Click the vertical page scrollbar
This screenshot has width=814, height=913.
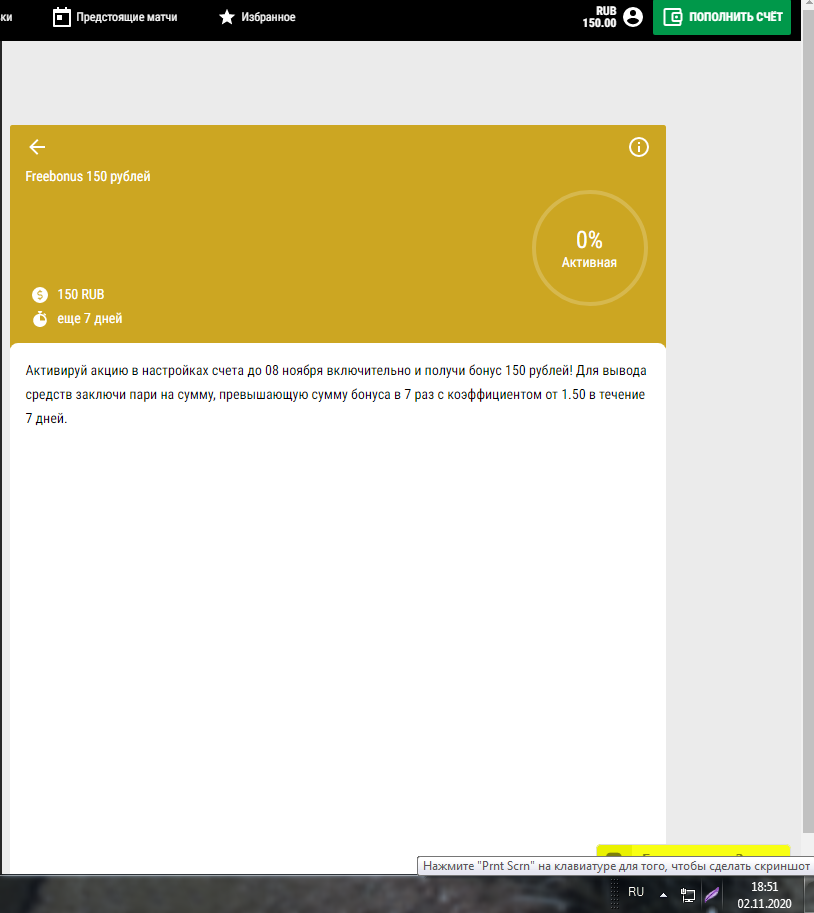[807, 400]
